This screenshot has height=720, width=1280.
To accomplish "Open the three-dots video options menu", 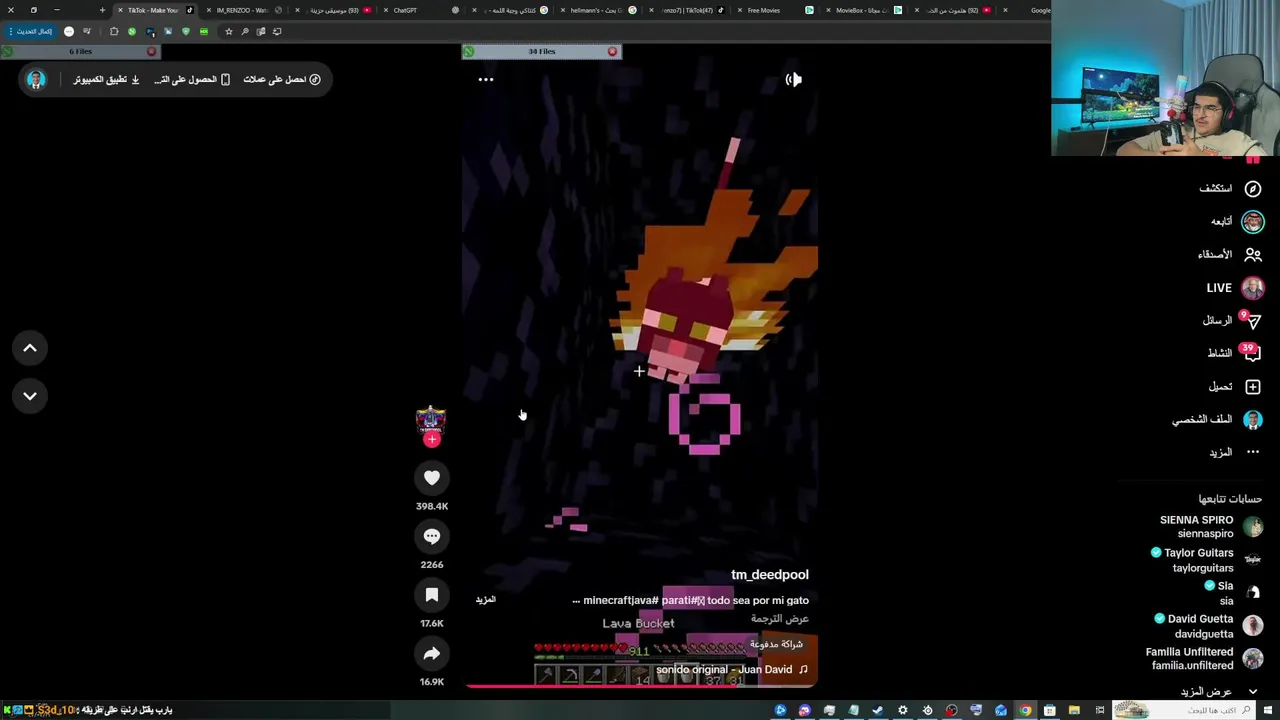I will click(486, 79).
